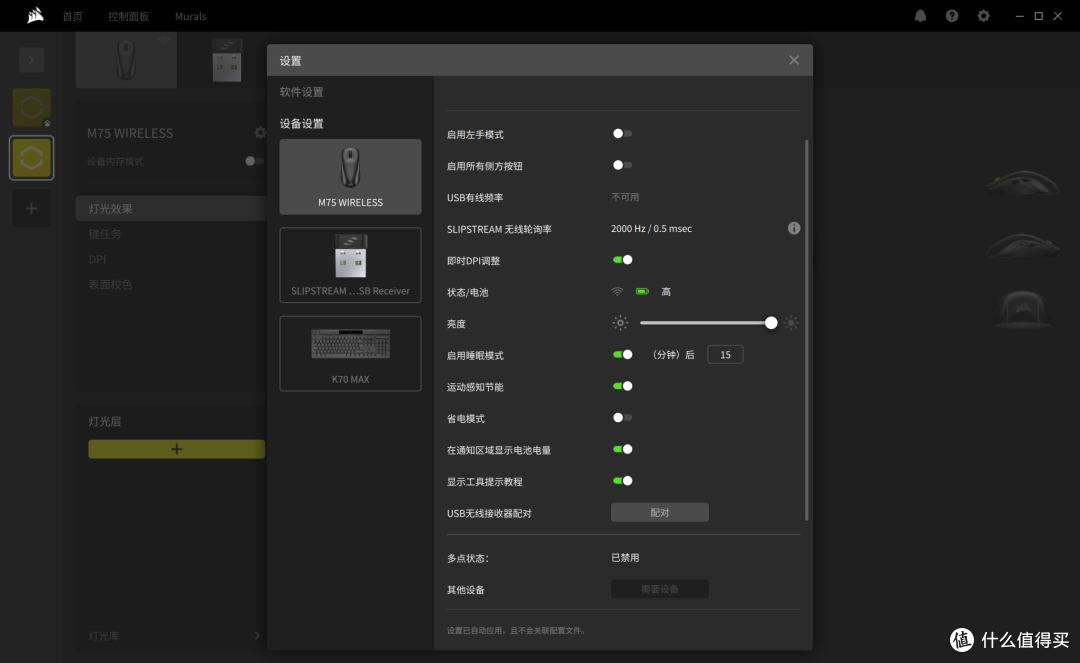1080x663 pixels.
Task: Click the 不可用 USB wired rate value
Action: point(625,197)
